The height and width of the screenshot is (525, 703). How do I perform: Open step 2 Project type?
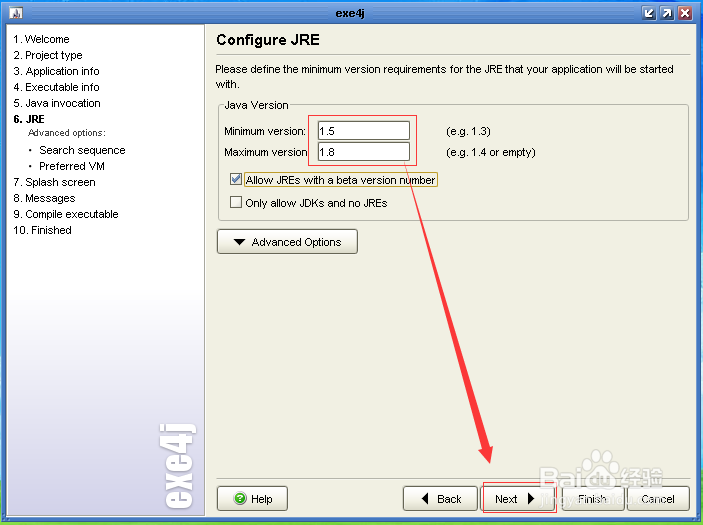coord(48,55)
